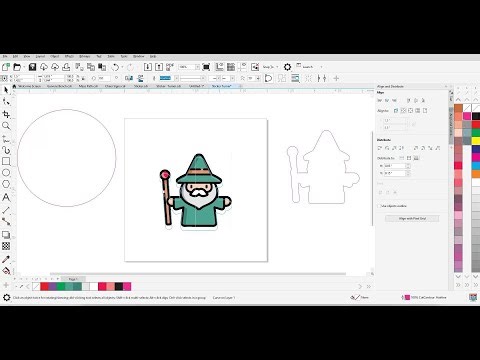The width and height of the screenshot is (480, 360).
Task: Select the Interactive Fill tool
Action: click(x=6, y=270)
